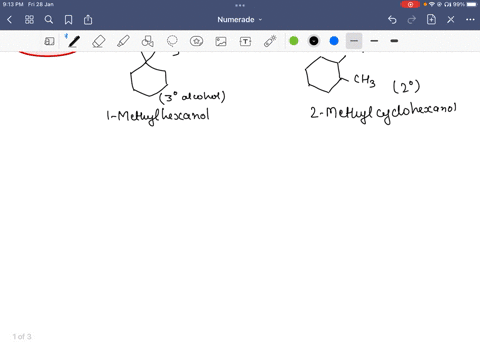Tap the (2°) annotation
The height and width of the screenshot is (360, 480).
[406, 87]
